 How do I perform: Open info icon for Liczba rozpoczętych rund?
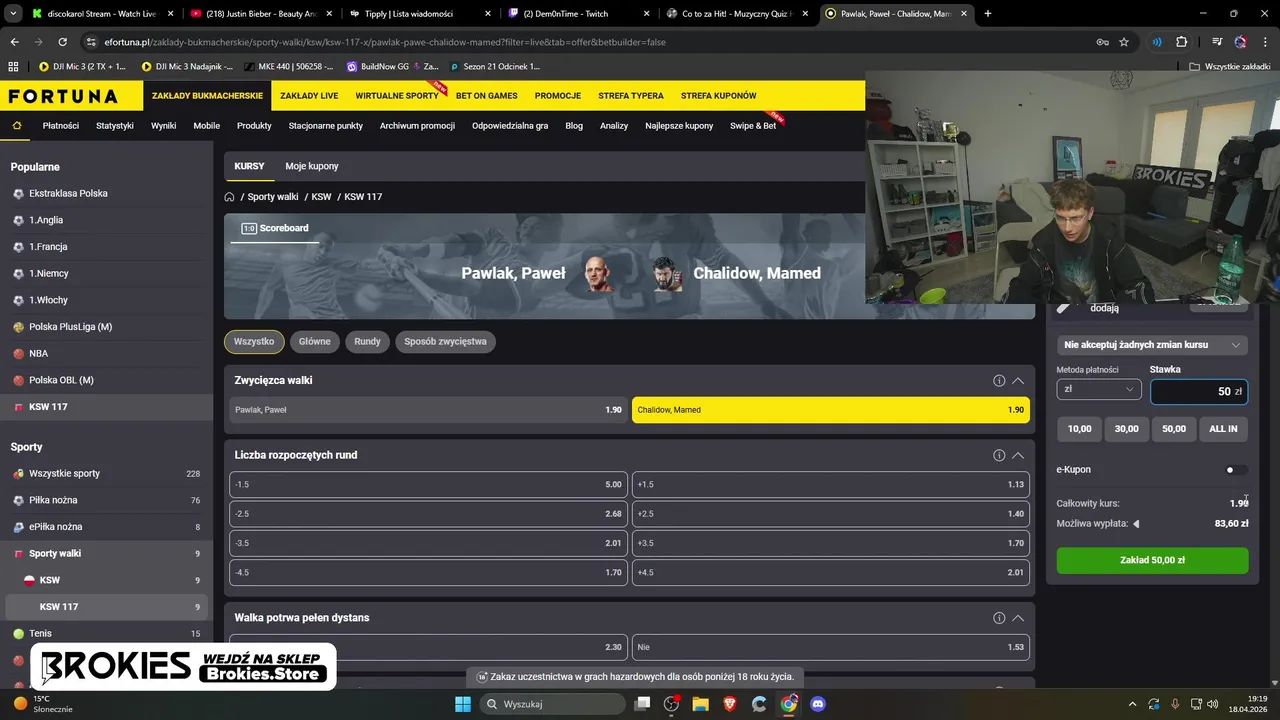click(x=998, y=455)
